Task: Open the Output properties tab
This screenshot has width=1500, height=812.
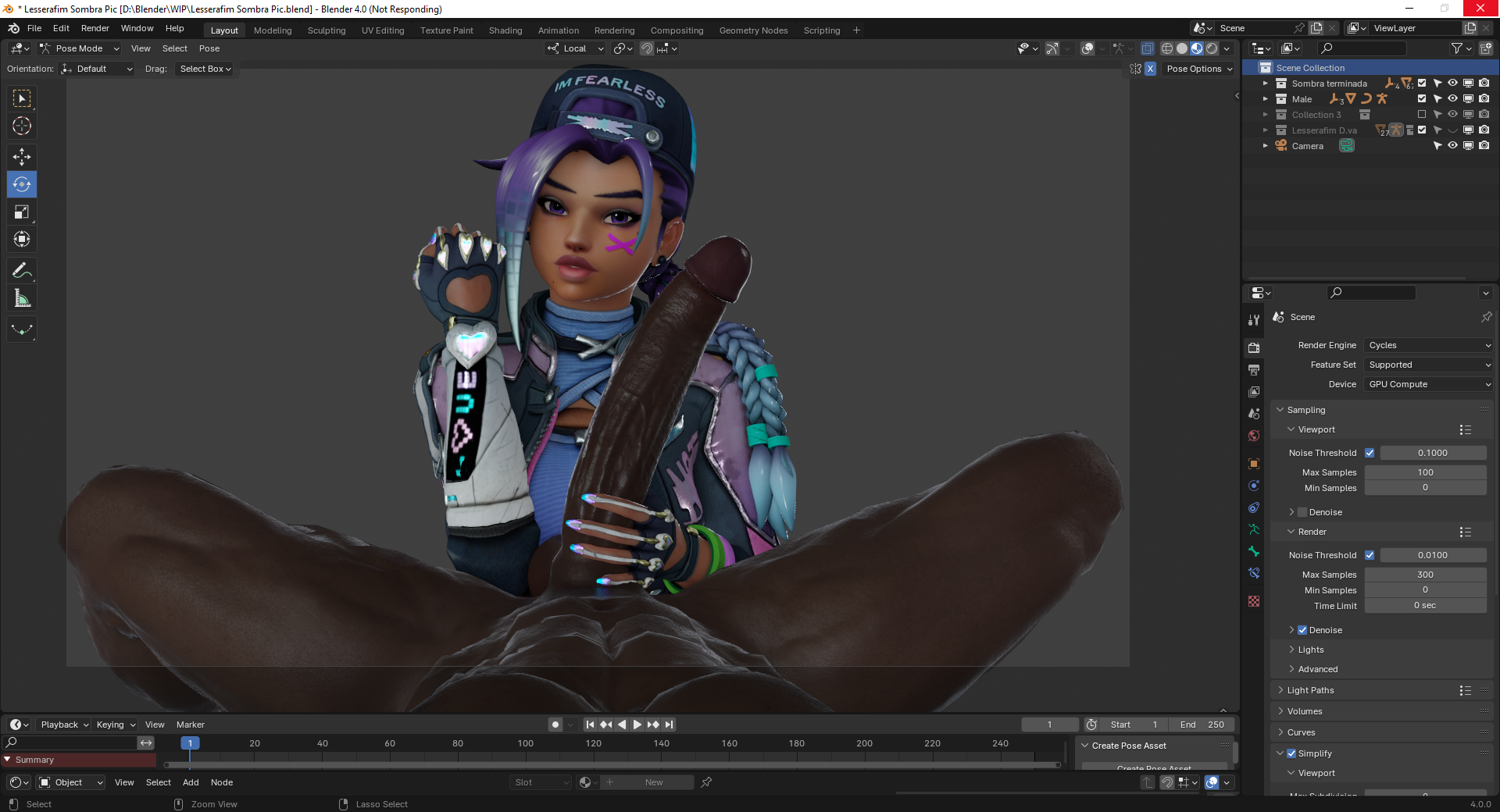Action: (x=1254, y=369)
